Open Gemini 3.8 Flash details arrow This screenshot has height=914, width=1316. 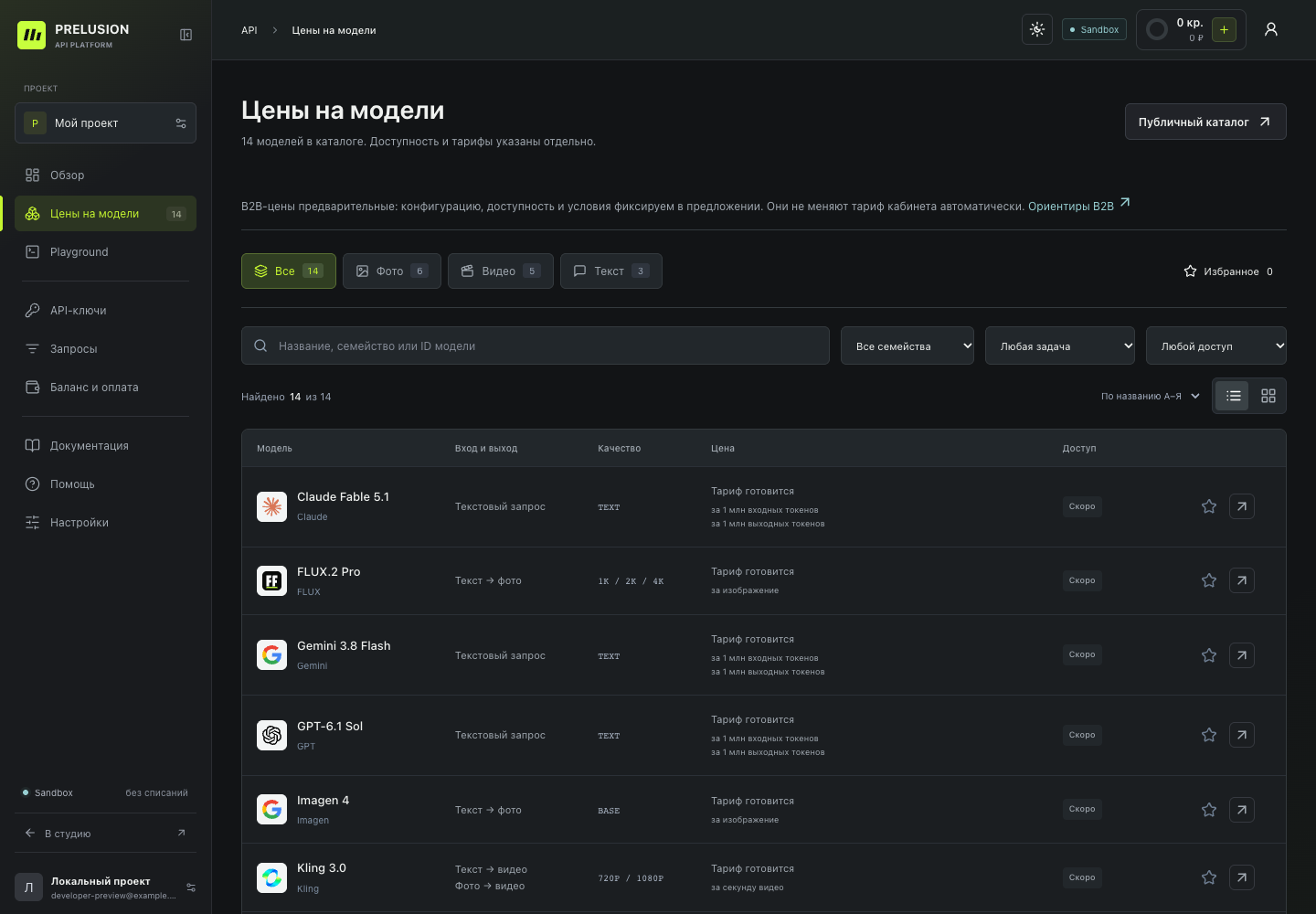(x=1242, y=655)
